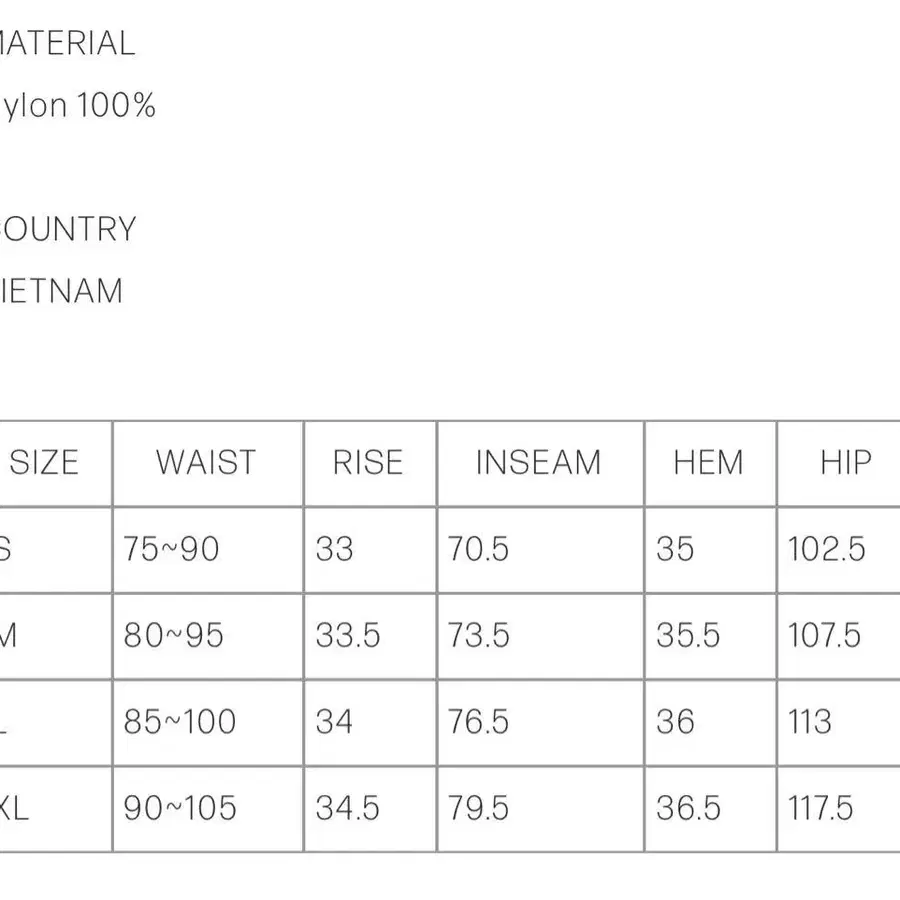Screen dimensions: 900x900
Task: Click the HIP column header
Action: point(845,463)
